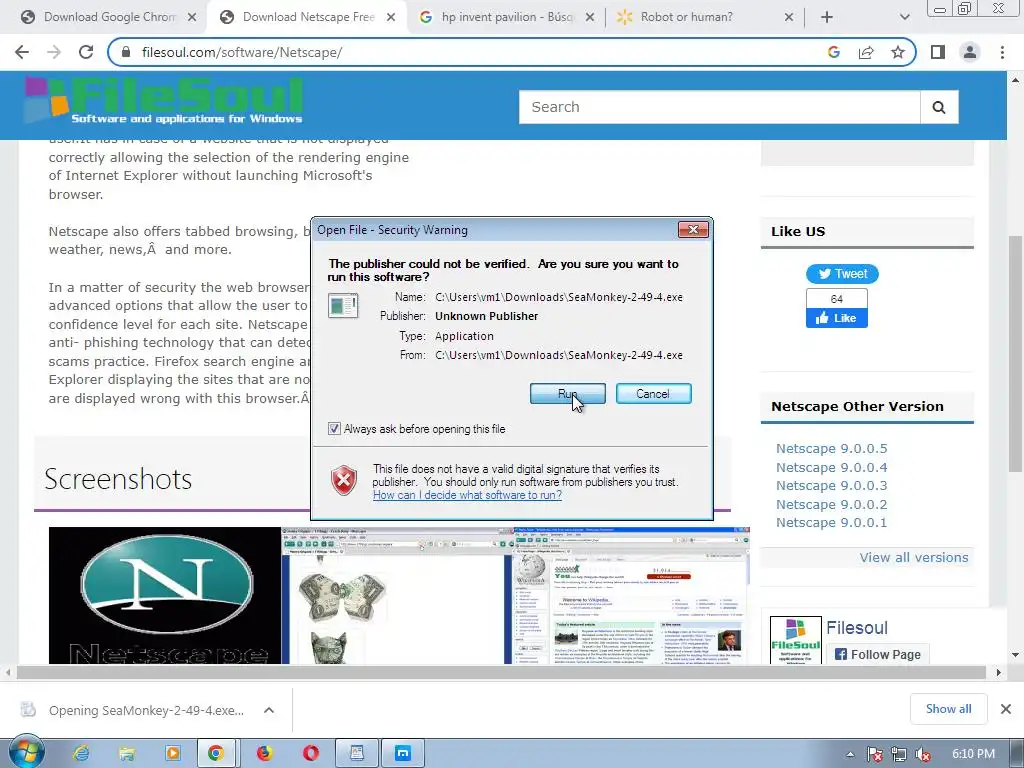This screenshot has height=768, width=1024.
Task: Reload the page with refresh icon
Action: click(x=86, y=52)
